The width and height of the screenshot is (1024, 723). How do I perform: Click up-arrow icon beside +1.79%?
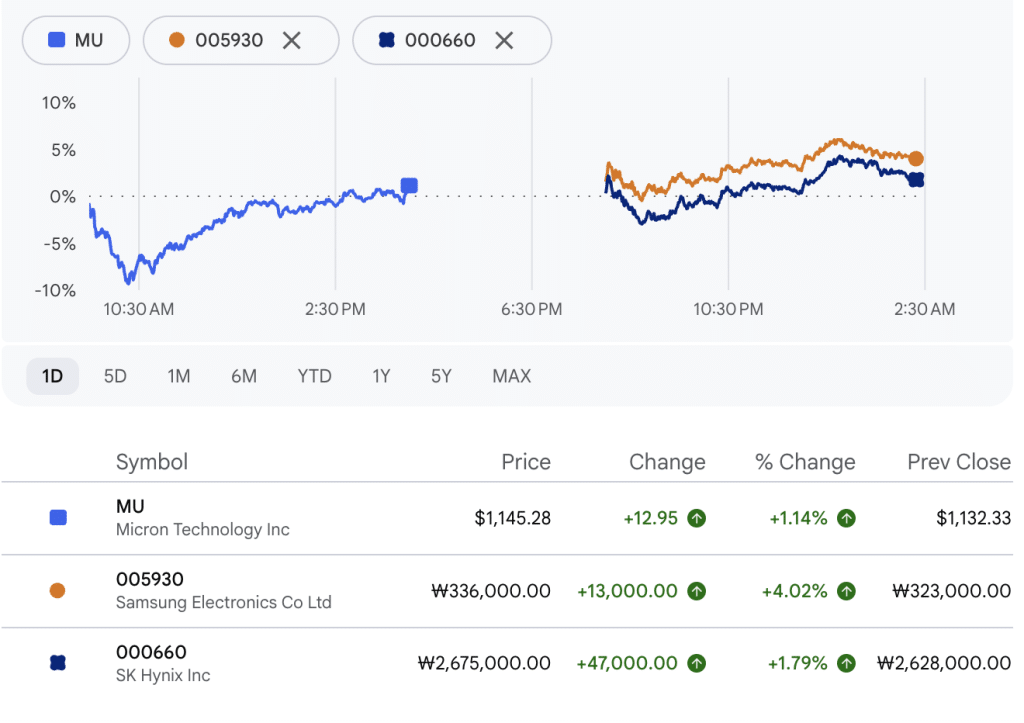click(846, 664)
